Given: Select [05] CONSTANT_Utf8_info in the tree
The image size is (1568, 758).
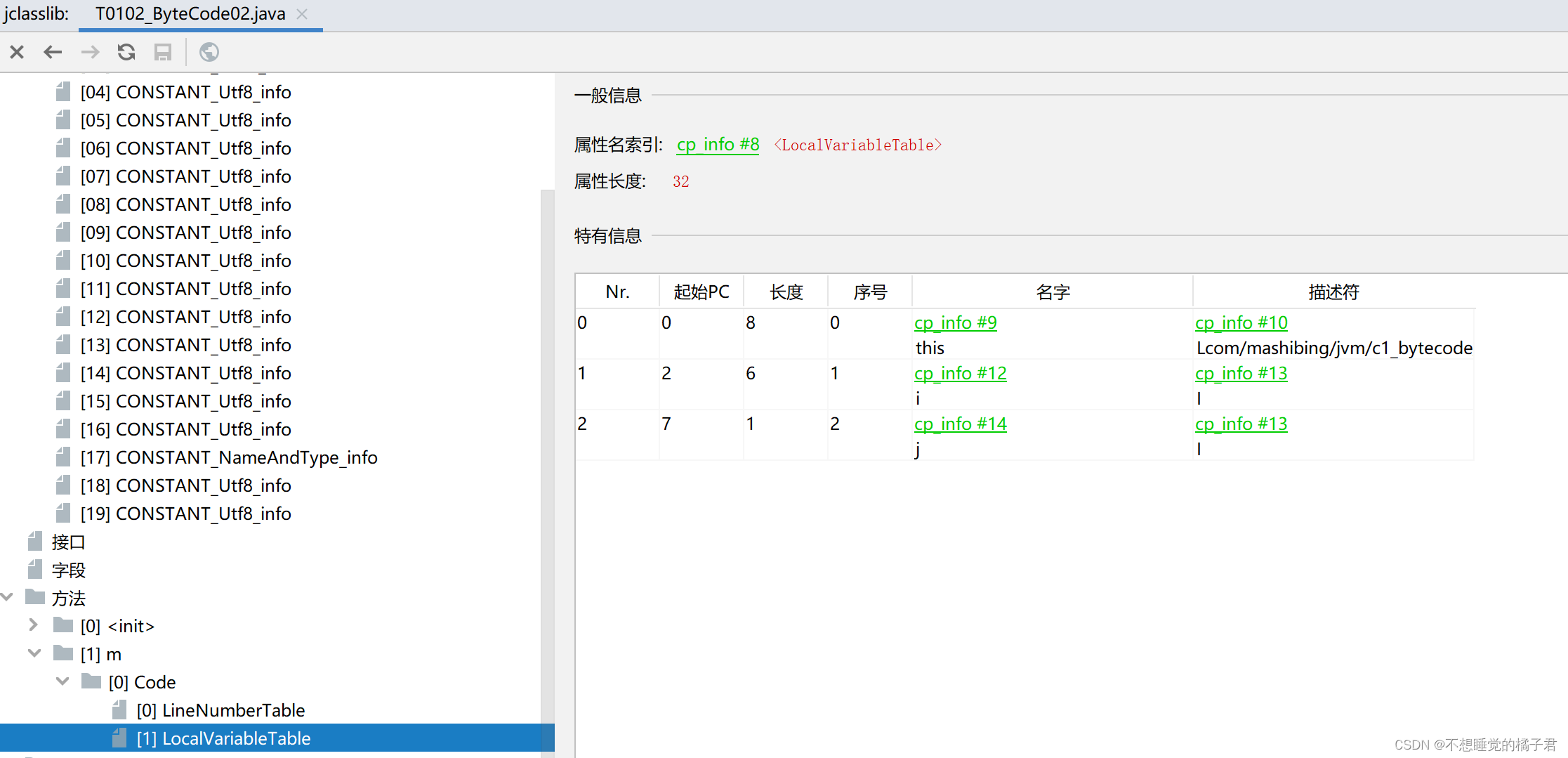Looking at the screenshot, I should 185,120.
